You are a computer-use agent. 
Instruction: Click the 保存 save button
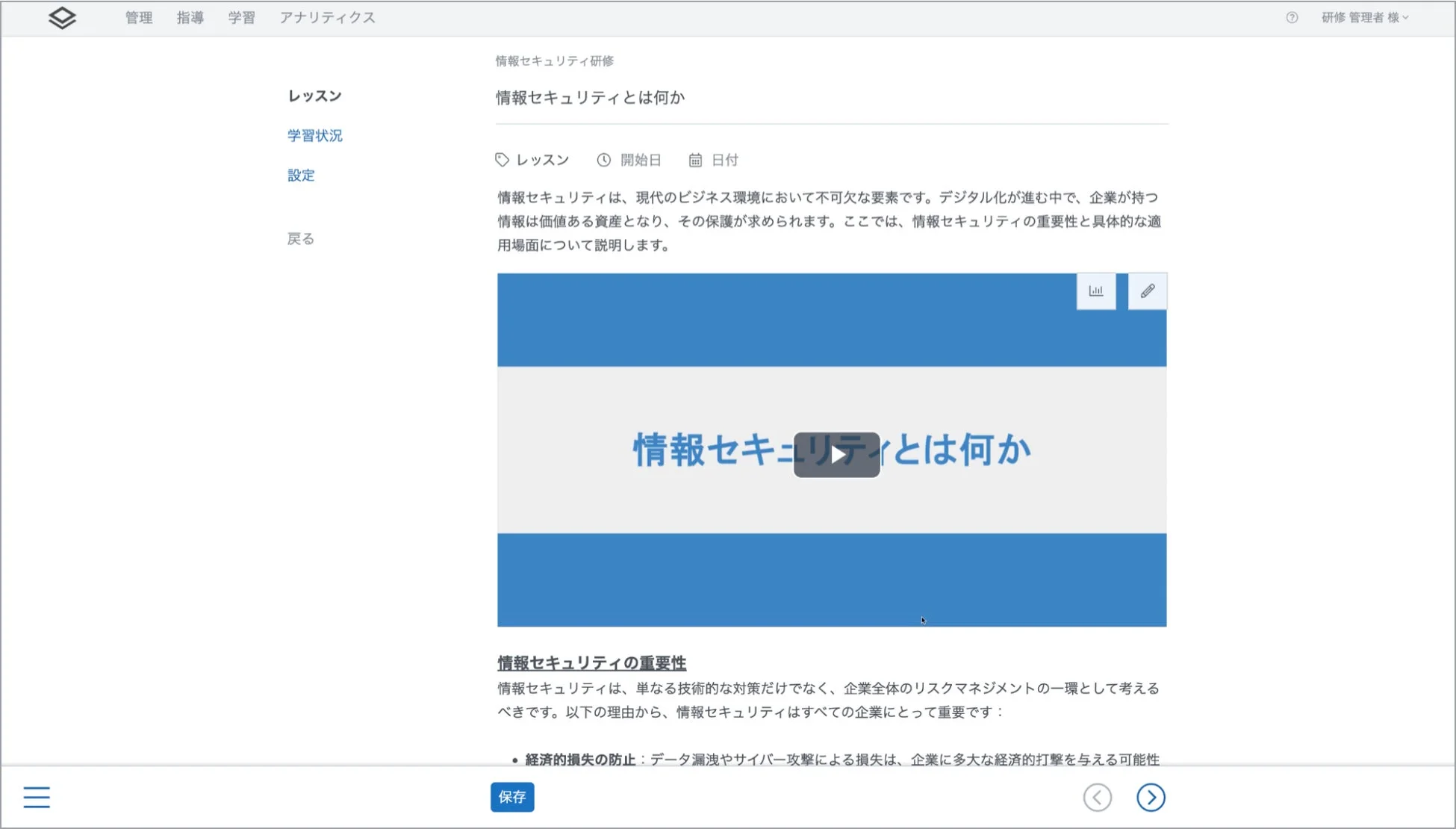coord(512,797)
